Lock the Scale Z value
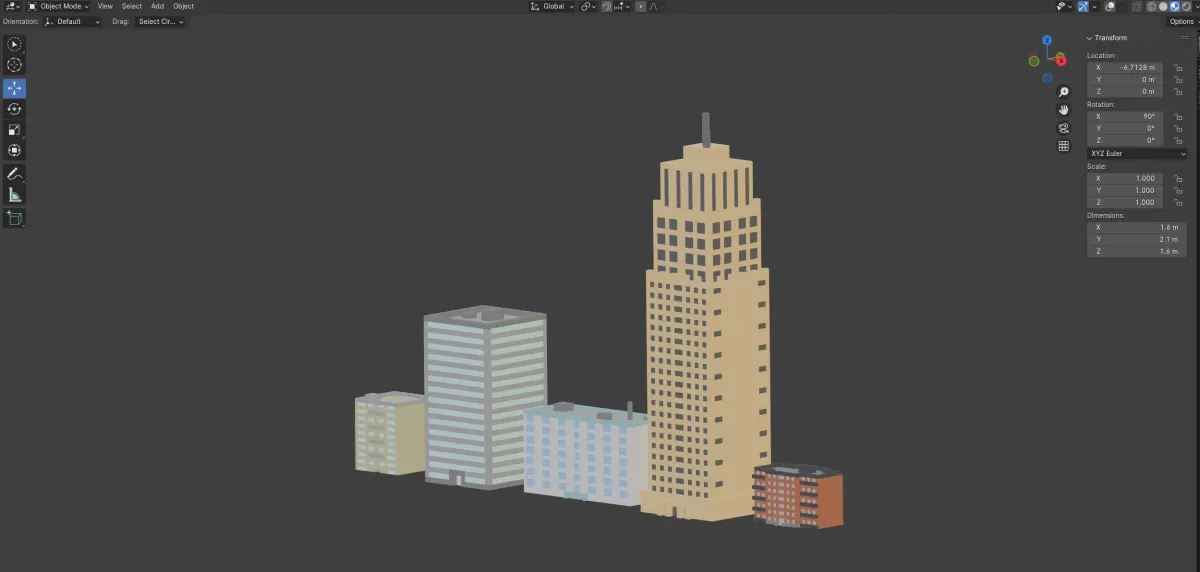This screenshot has height=572, width=1200. click(x=1179, y=202)
